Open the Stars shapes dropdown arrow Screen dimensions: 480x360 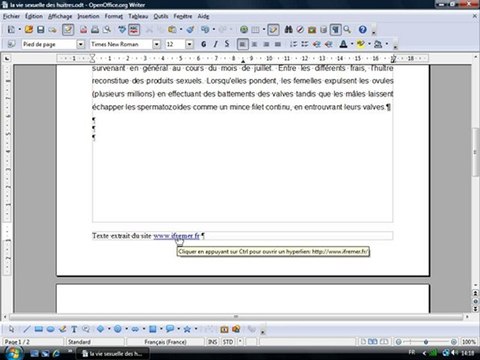tap(196, 329)
